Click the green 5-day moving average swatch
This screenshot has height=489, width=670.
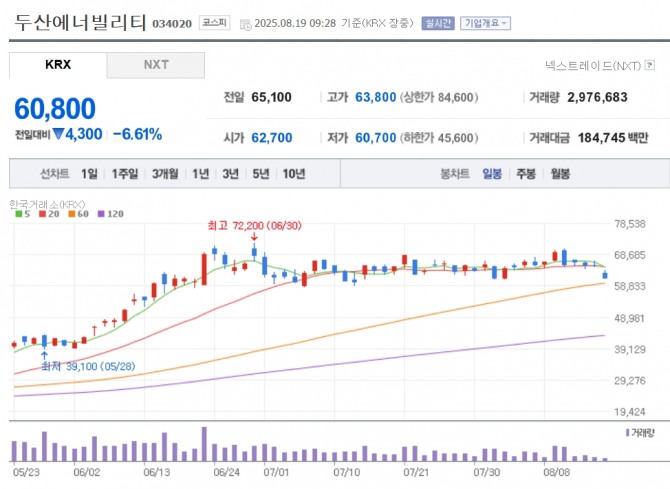click(x=18, y=214)
